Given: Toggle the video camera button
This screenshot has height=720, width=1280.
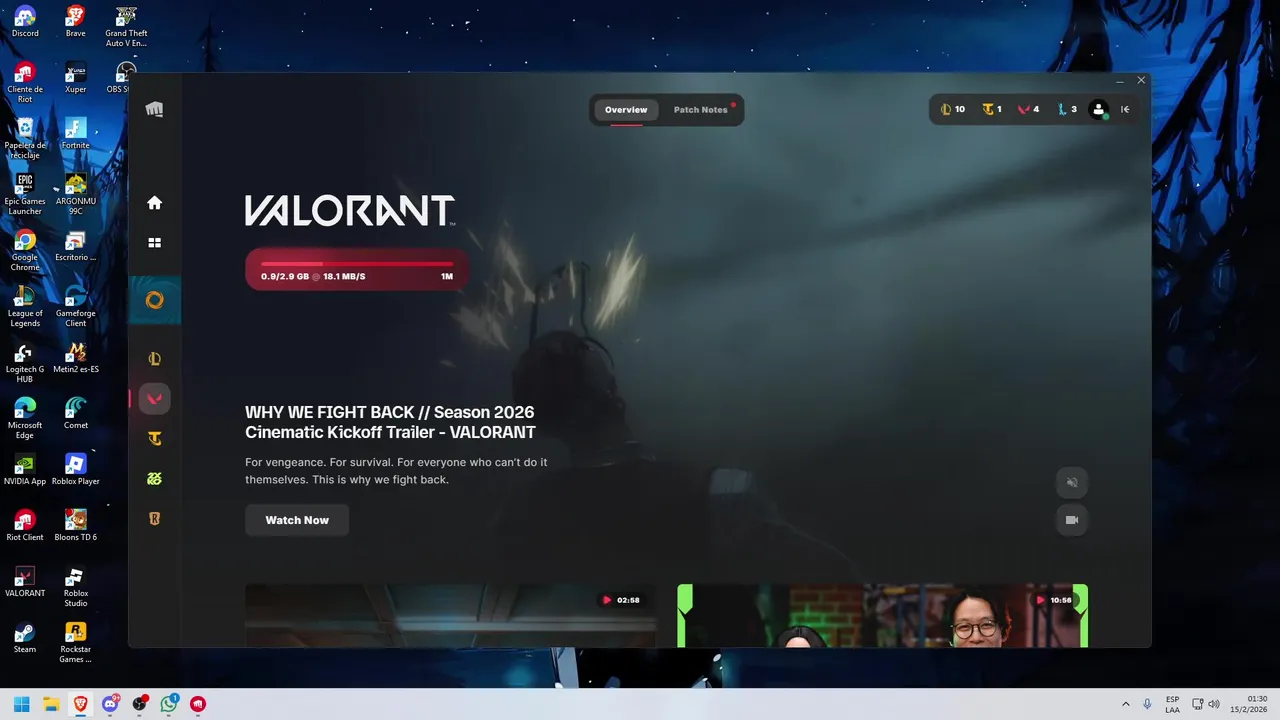Looking at the screenshot, I should (1072, 520).
